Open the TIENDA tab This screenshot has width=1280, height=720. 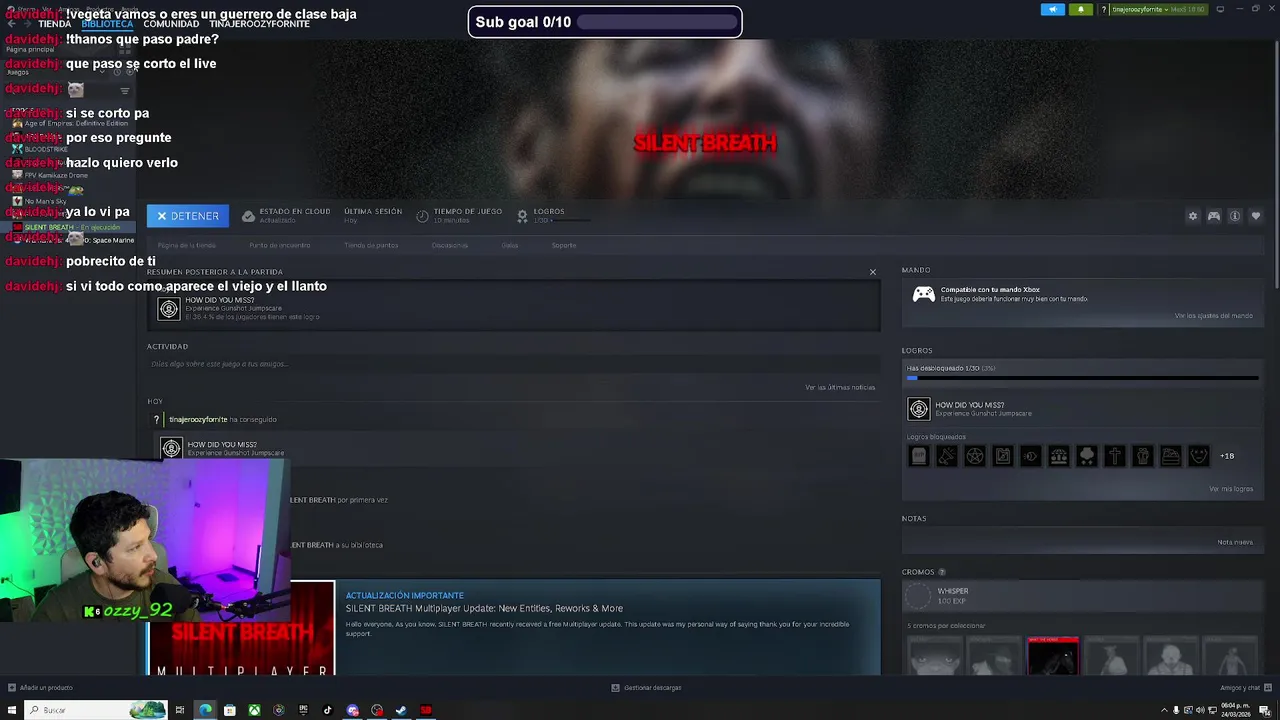coord(54,24)
